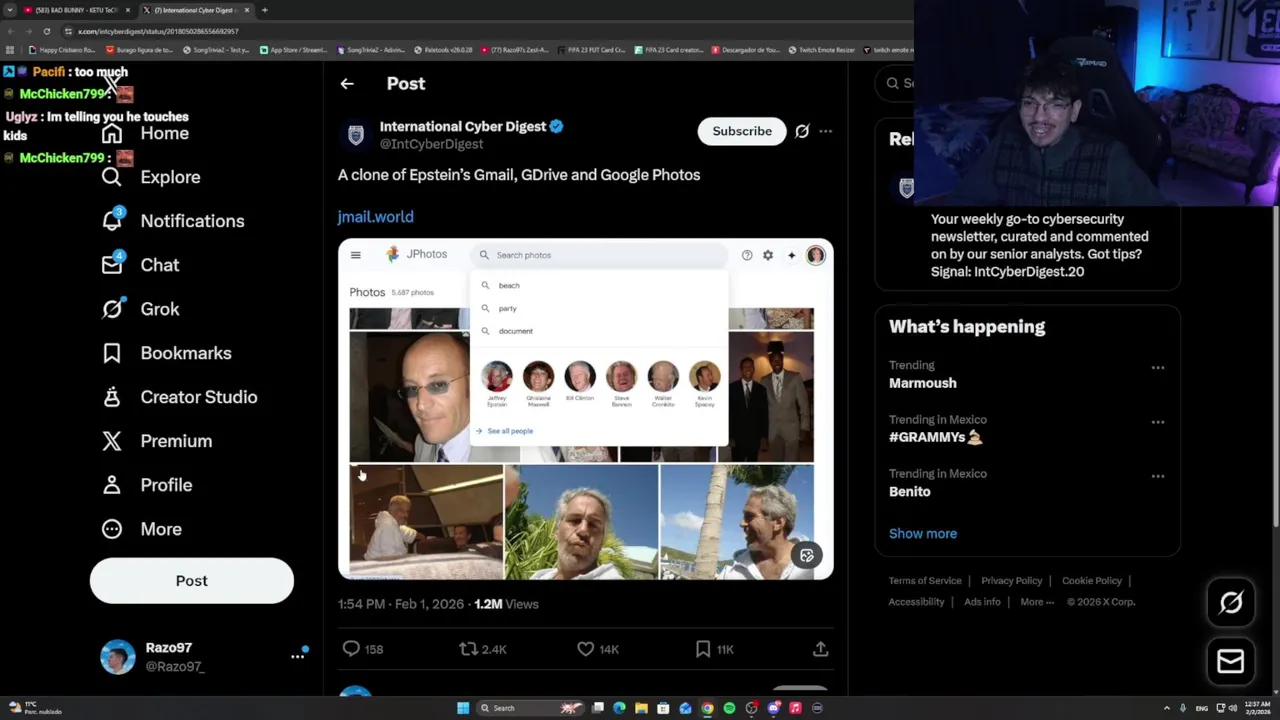Expand More in the X sidebar
The width and height of the screenshot is (1280, 720).
click(x=142, y=529)
